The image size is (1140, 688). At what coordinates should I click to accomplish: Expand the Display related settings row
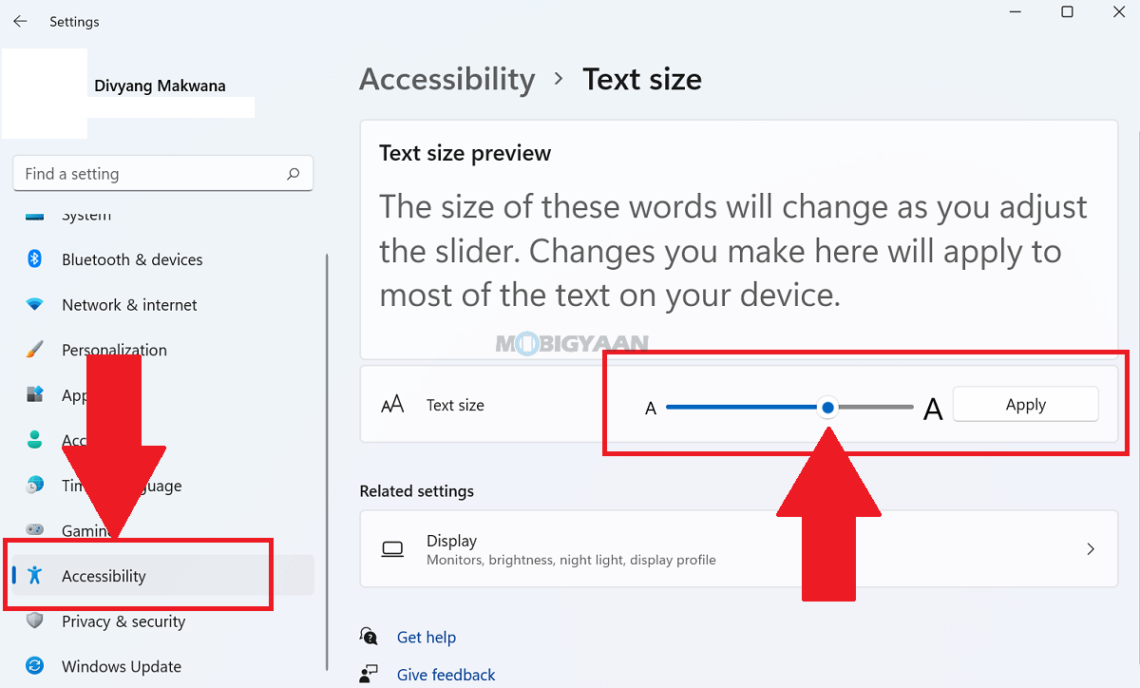(1093, 548)
